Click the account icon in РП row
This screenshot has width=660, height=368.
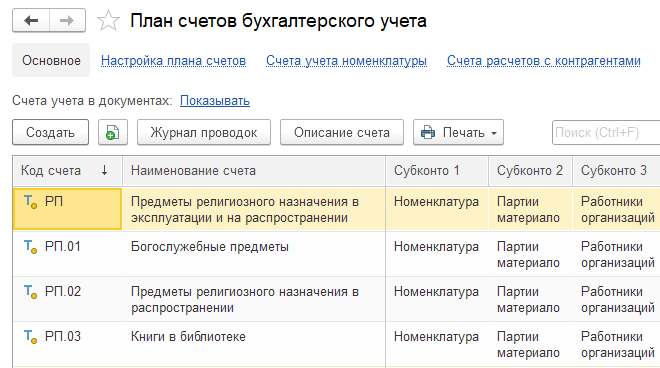[30, 202]
